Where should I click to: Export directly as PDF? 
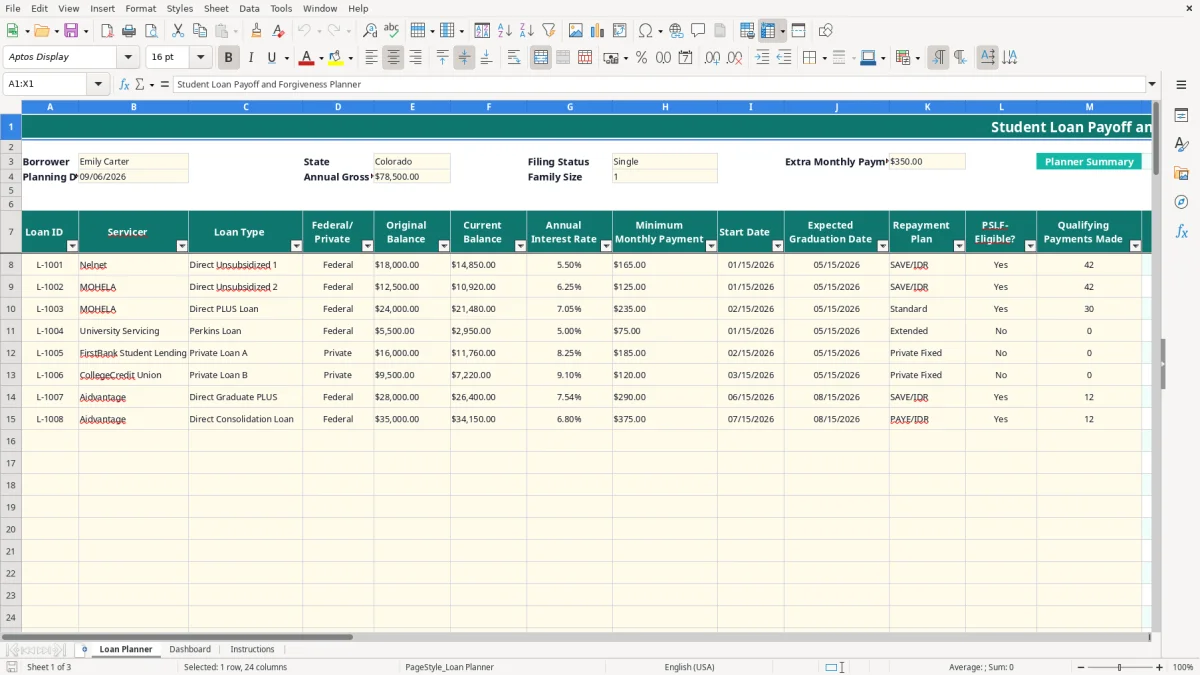point(107,31)
